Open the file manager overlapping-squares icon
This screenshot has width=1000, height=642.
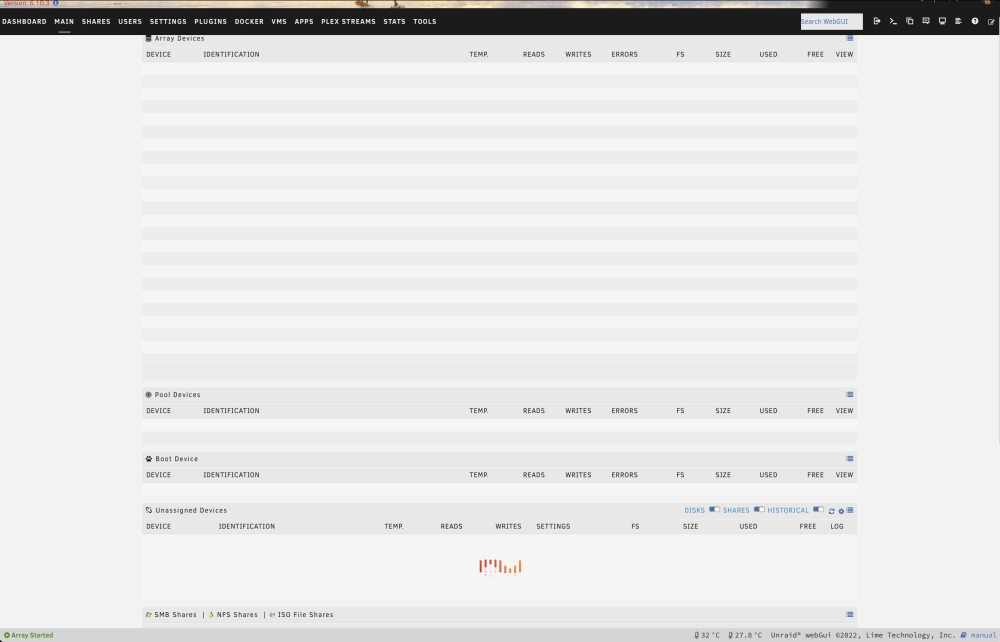909,21
